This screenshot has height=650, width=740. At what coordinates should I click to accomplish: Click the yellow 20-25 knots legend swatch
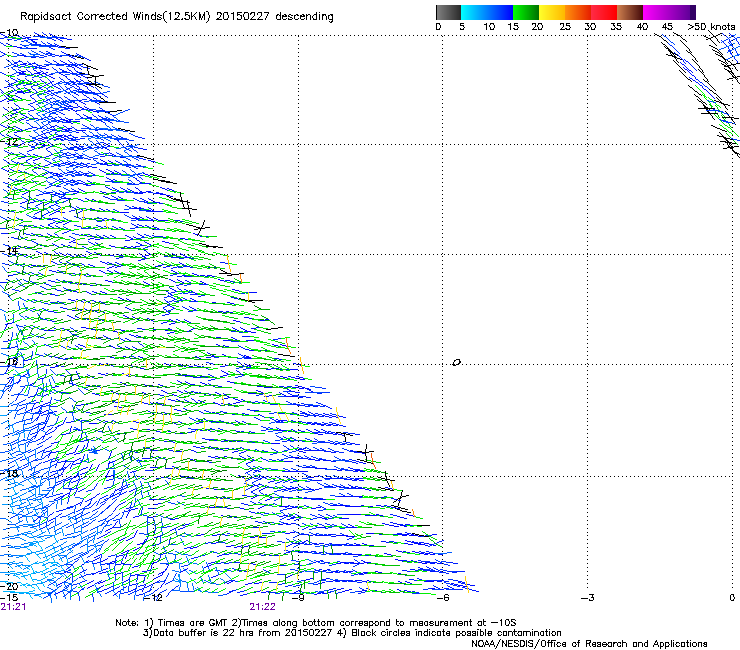point(552,12)
